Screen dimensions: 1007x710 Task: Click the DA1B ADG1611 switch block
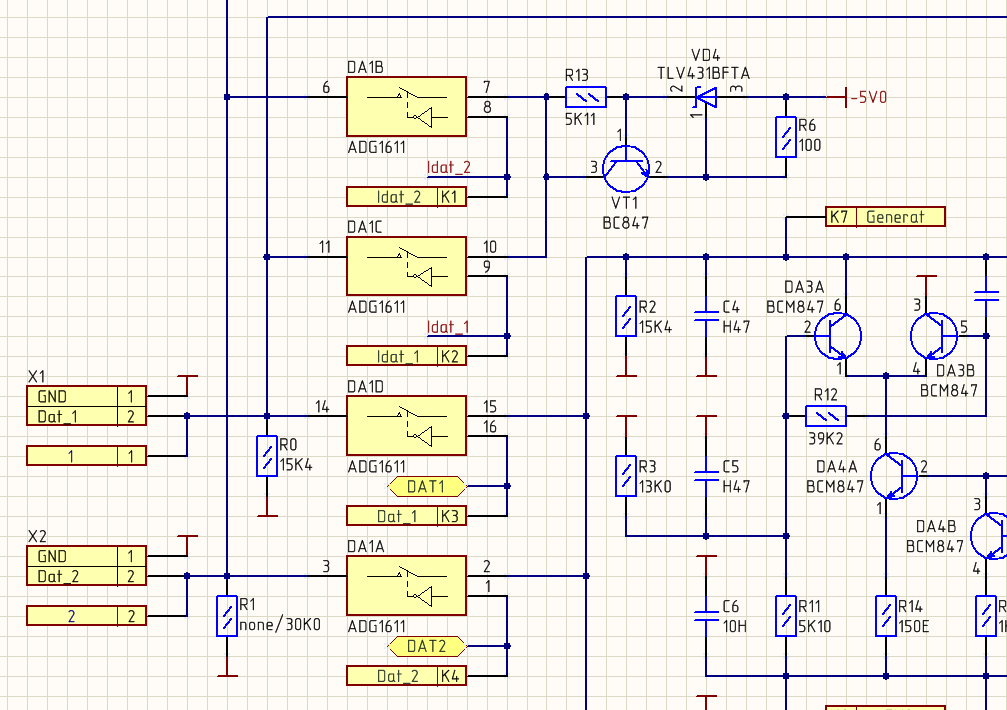click(x=407, y=107)
